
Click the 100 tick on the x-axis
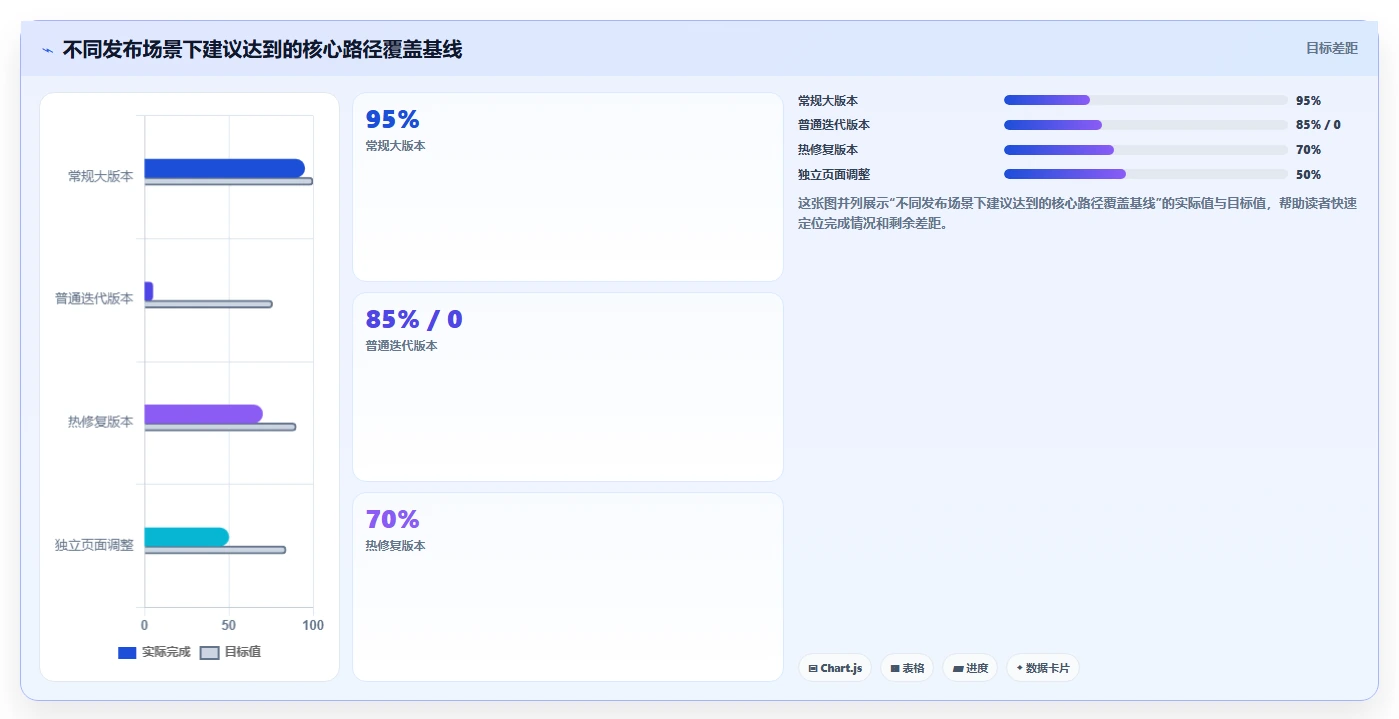[x=313, y=625]
